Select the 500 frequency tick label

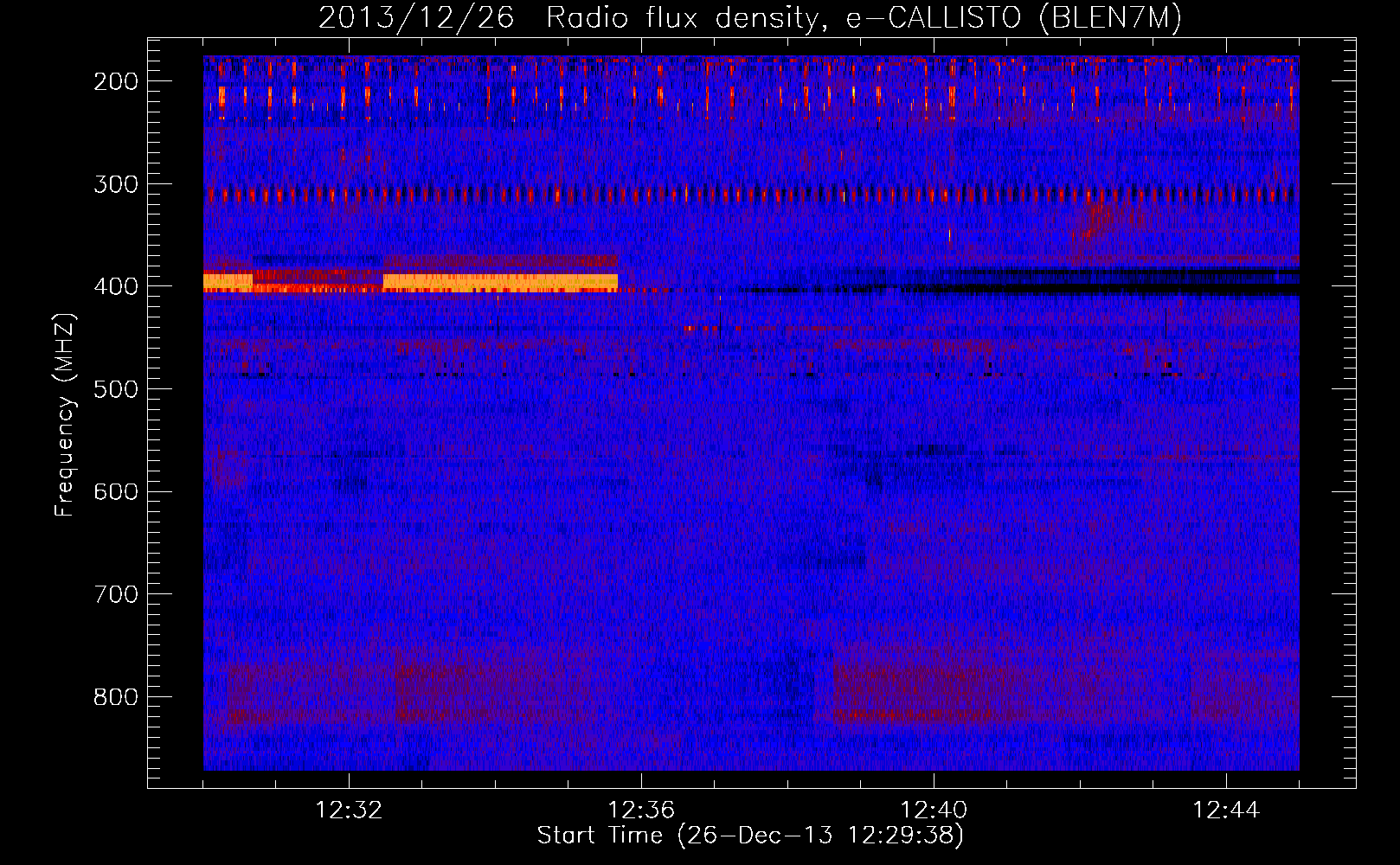tap(116, 389)
